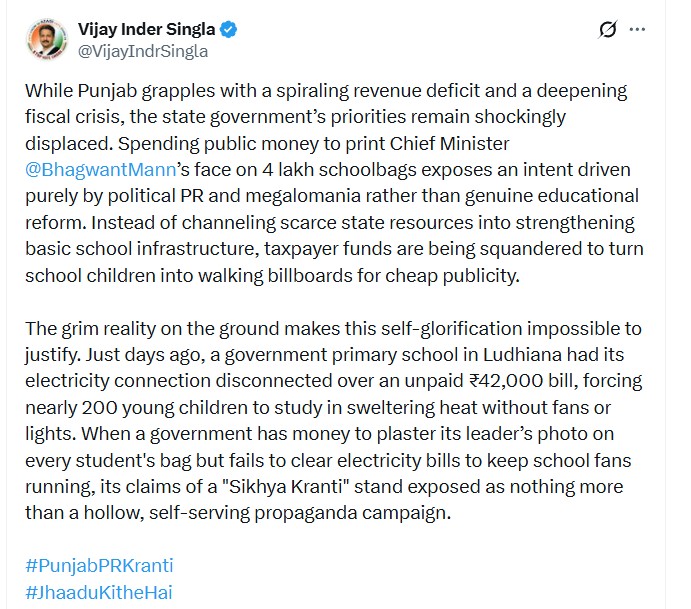Open the #JhaaduKitheHai hashtag

99,592
